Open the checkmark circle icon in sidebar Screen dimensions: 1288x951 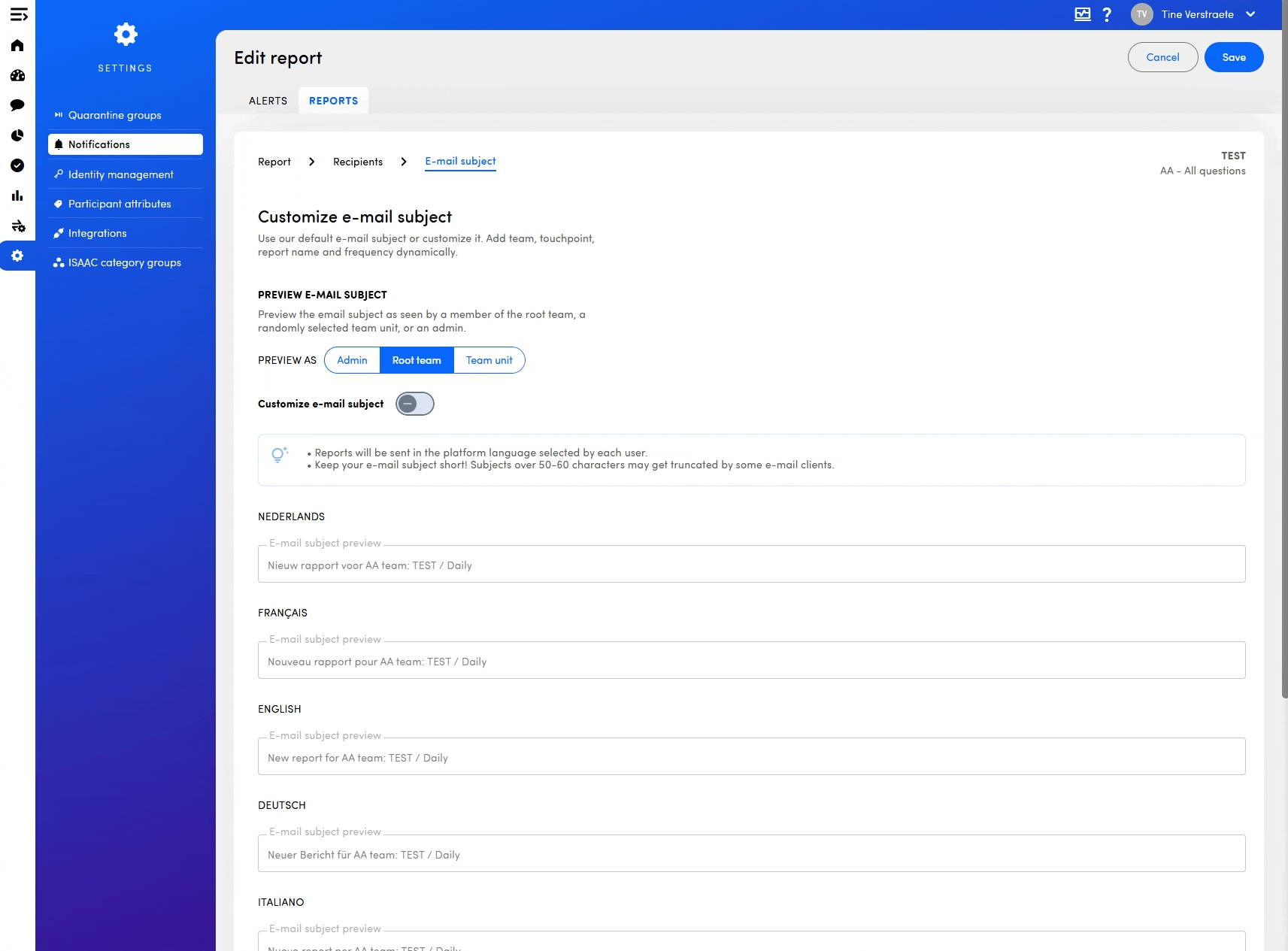17,165
